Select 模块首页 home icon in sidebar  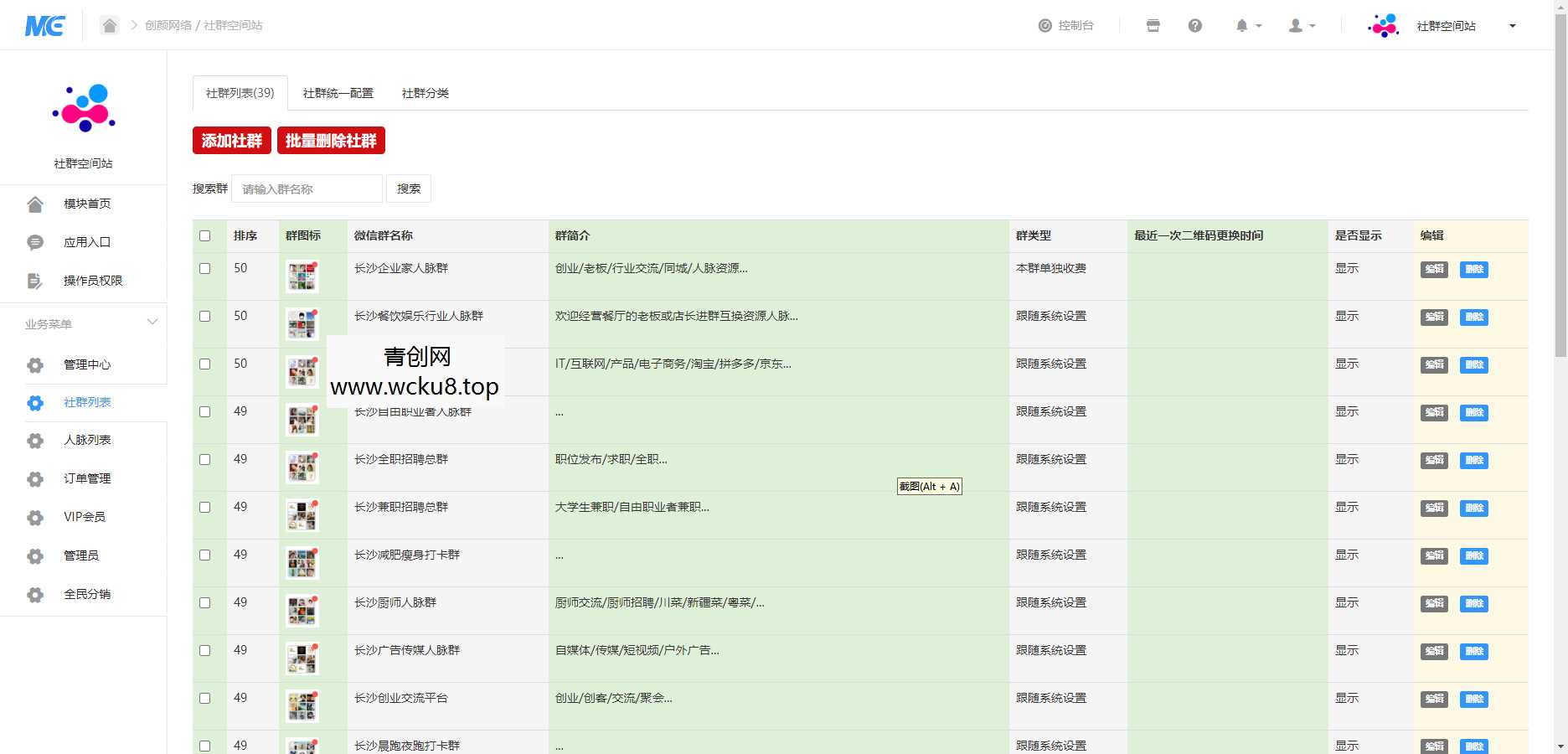[x=34, y=203]
